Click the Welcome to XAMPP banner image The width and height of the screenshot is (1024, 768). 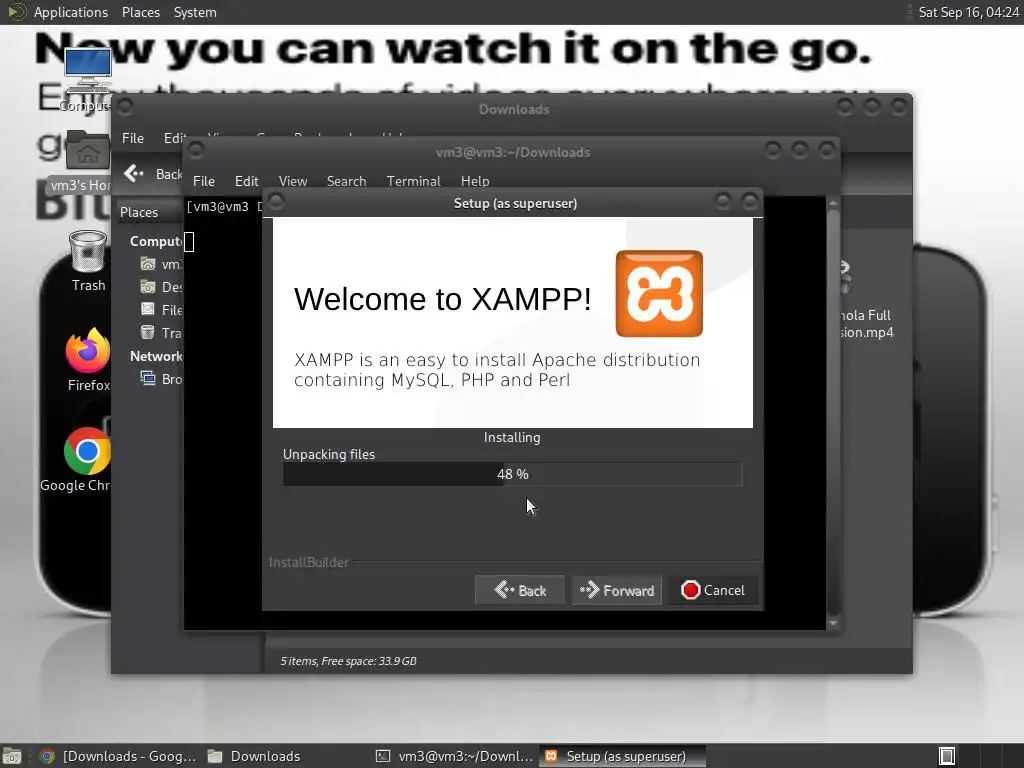(513, 323)
